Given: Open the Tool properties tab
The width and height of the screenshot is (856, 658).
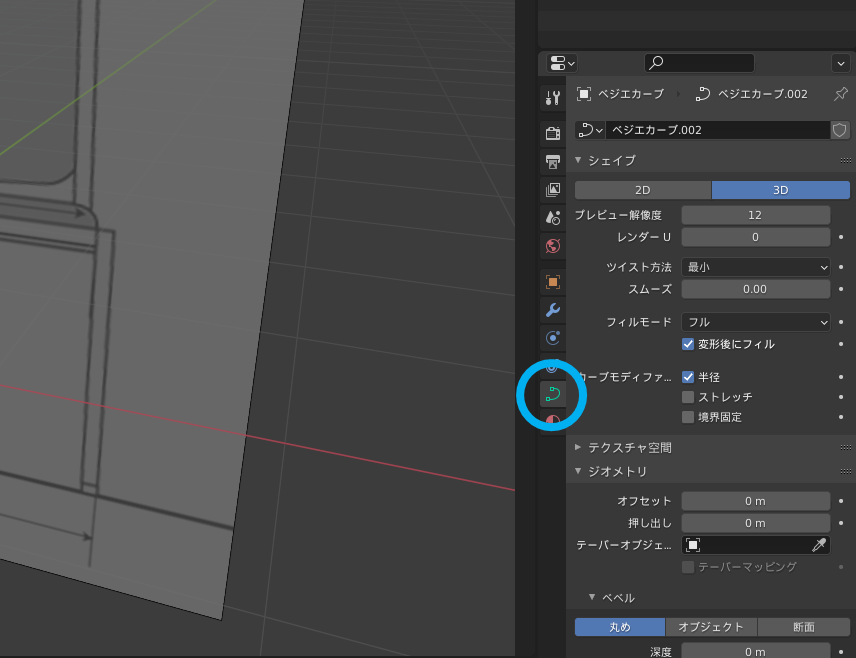Looking at the screenshot, I should 552,98.
